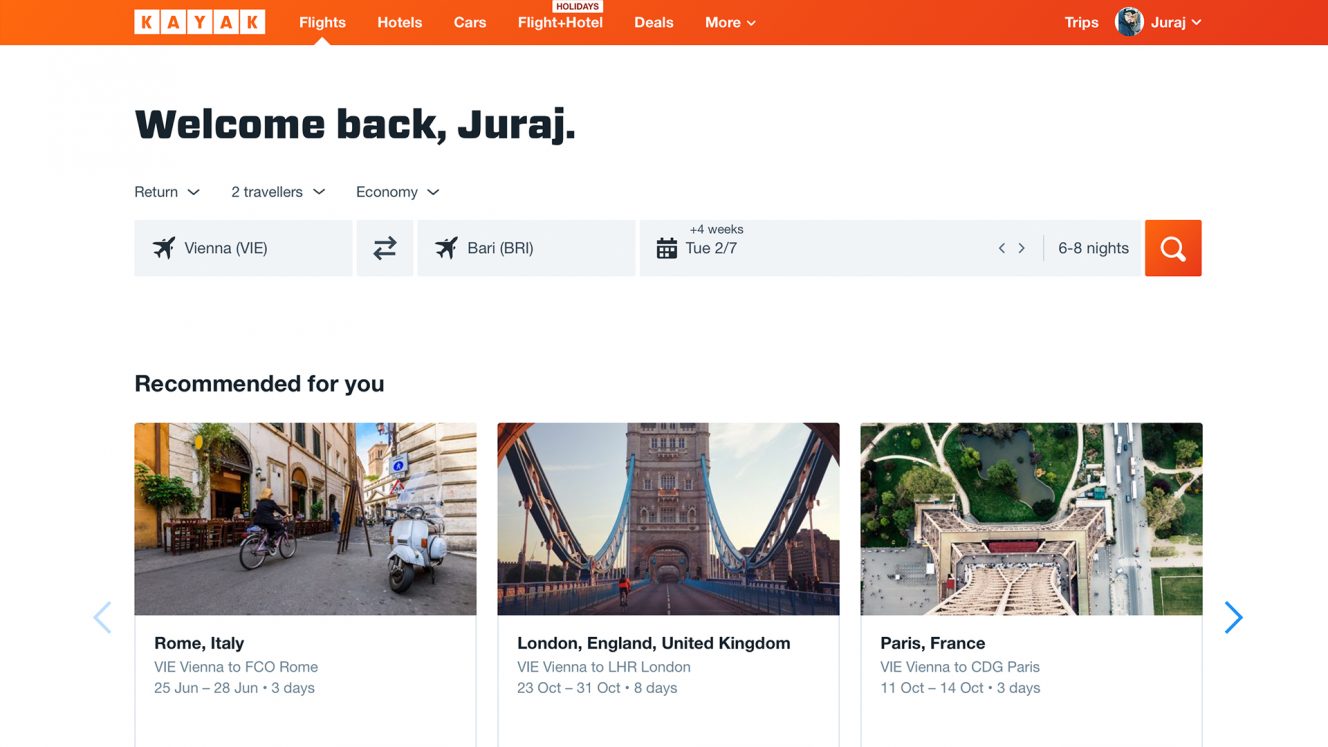Viewport: 1328px width, 747px height.
Task: Open the London Tower Bridge photo
Action: point(668,519)
